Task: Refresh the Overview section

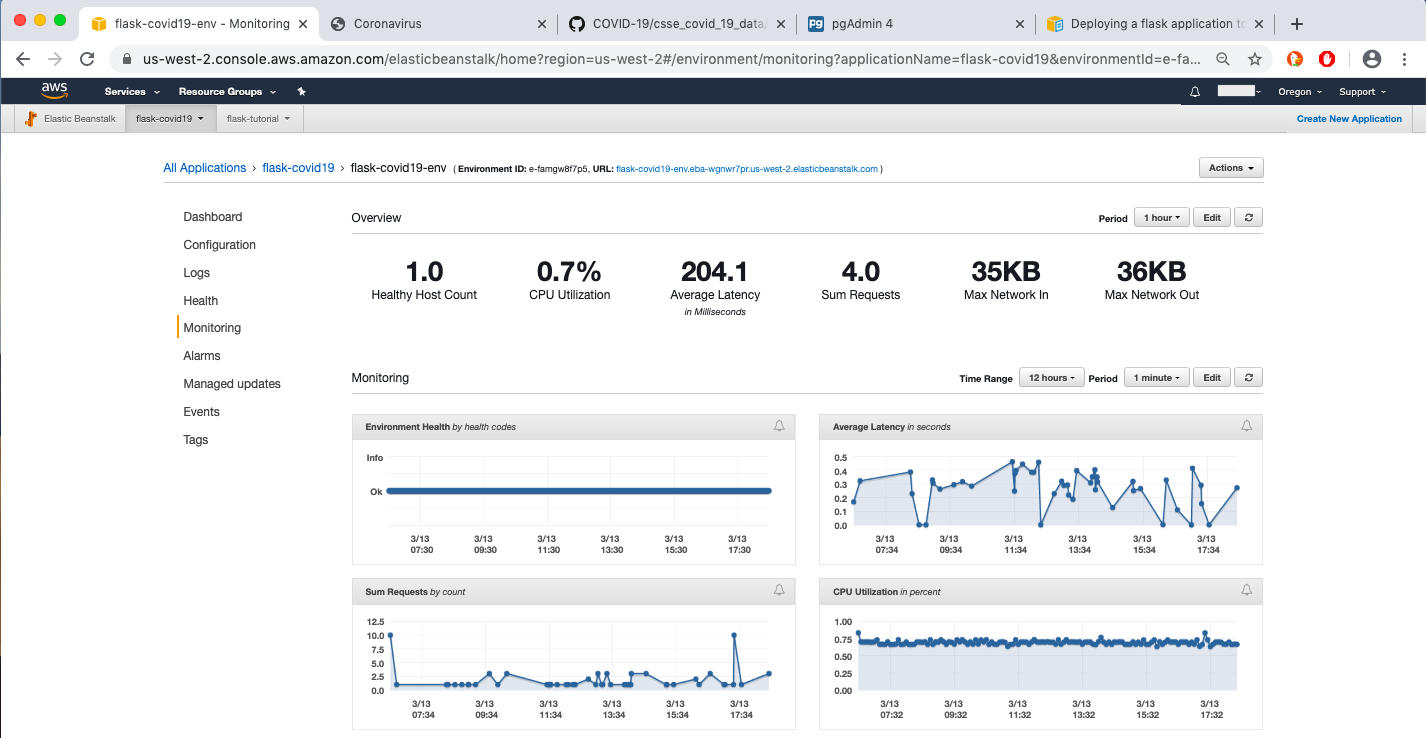Action: pyautogui.click(x=1248, y=217)
